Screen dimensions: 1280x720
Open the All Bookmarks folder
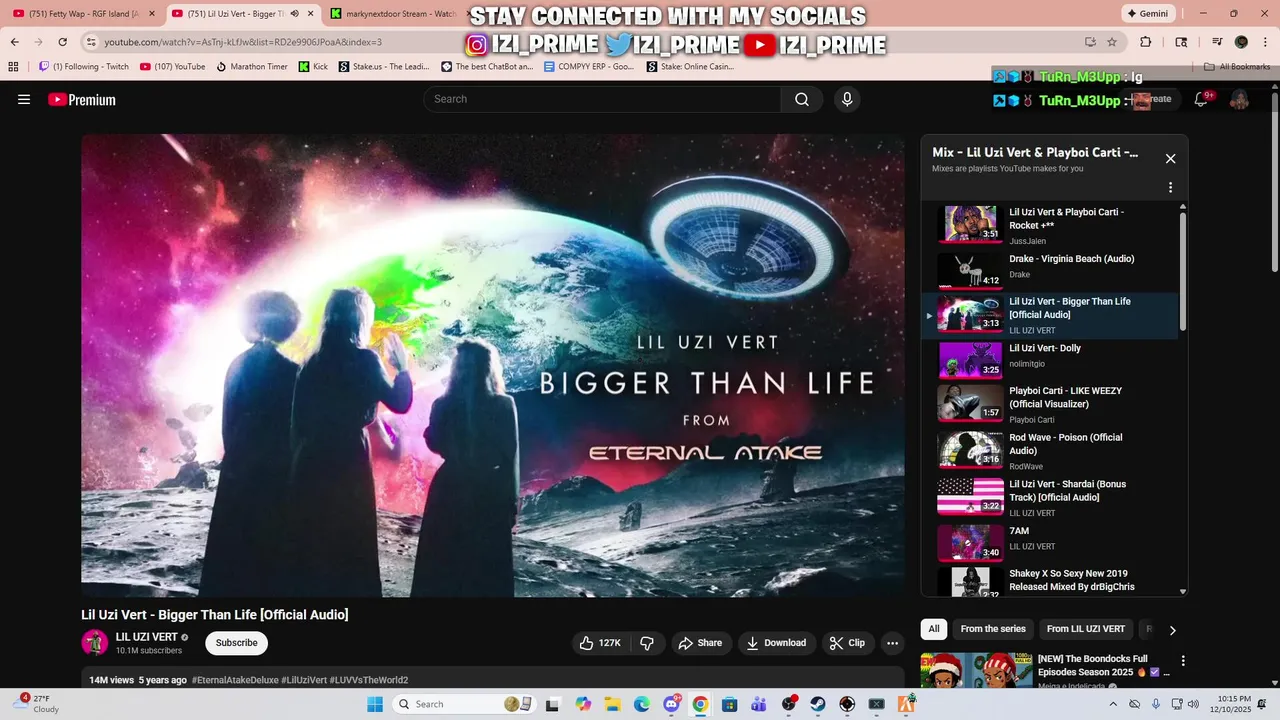click(x=1237, y=67)
